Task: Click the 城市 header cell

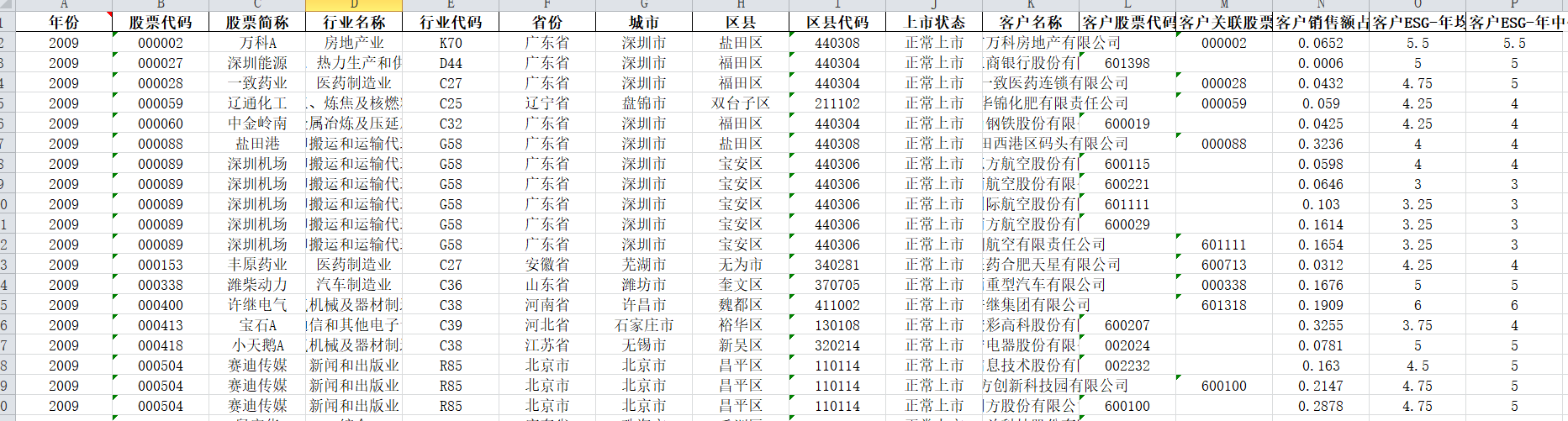Action: point(644,23)
